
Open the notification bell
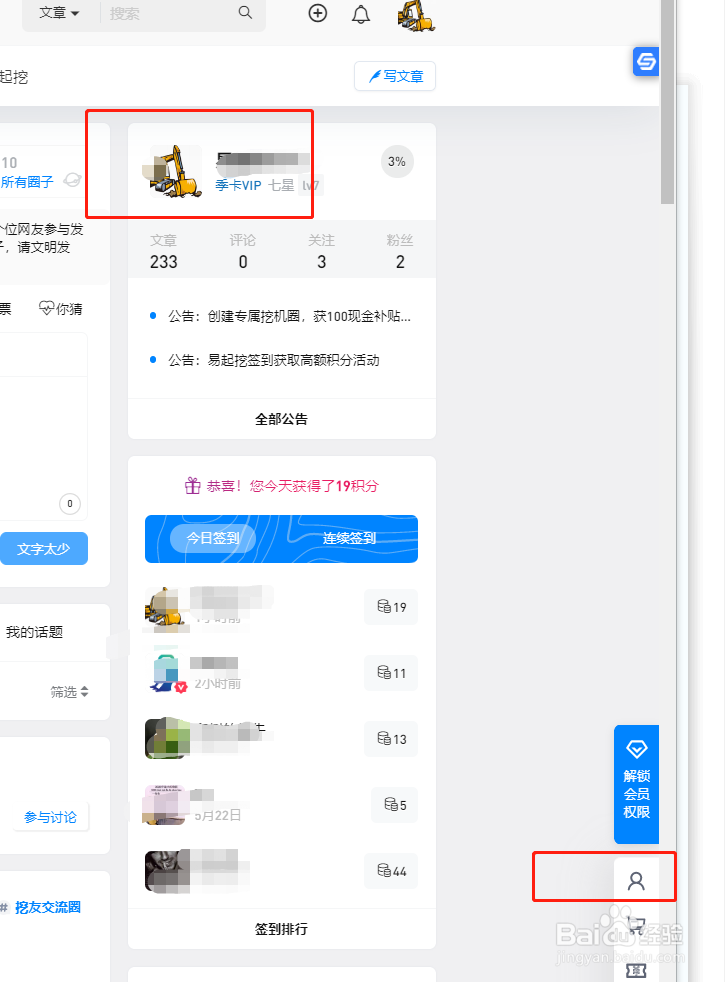(361, 14)
